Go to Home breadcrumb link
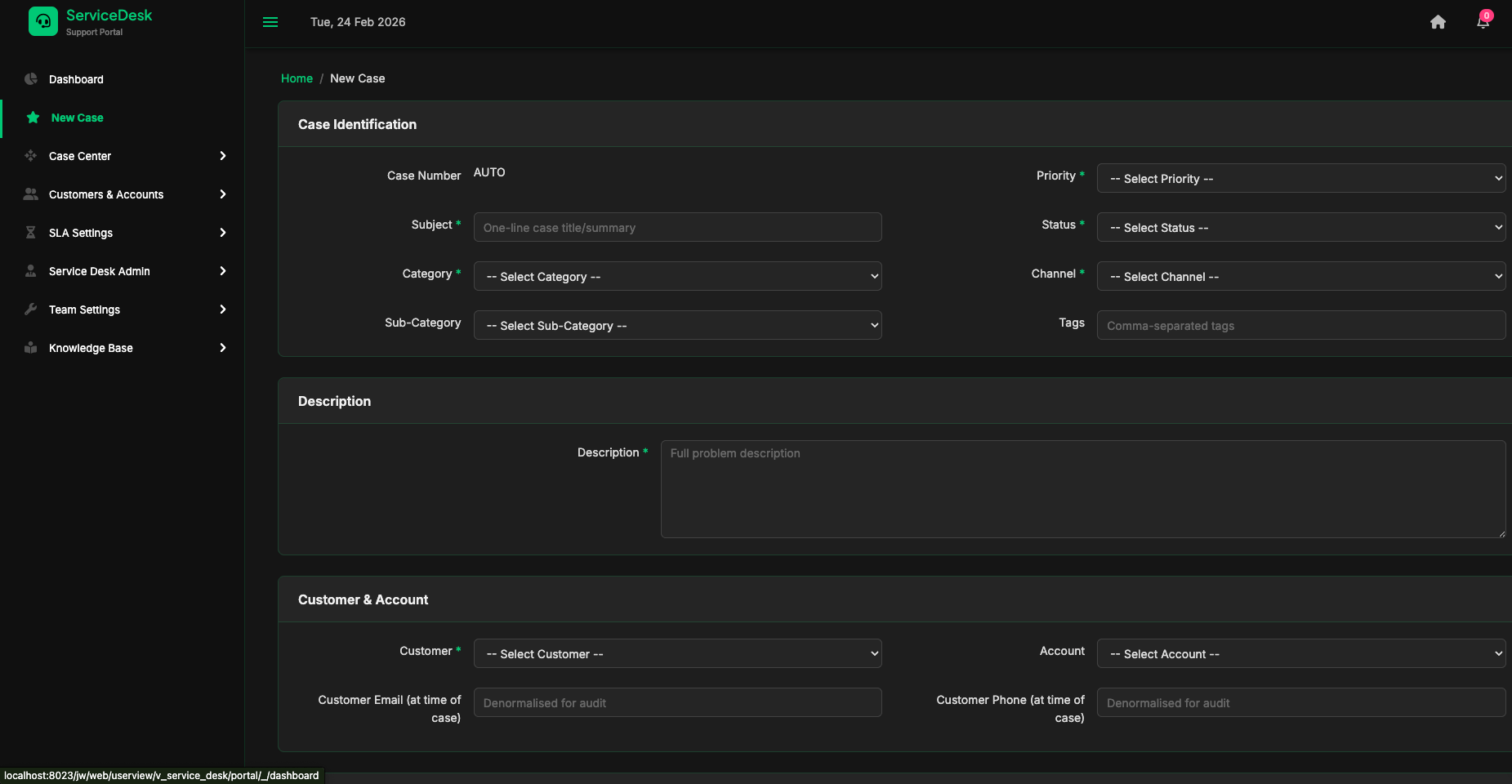The width and height of the screenshot is (1512, 784). 297,78
